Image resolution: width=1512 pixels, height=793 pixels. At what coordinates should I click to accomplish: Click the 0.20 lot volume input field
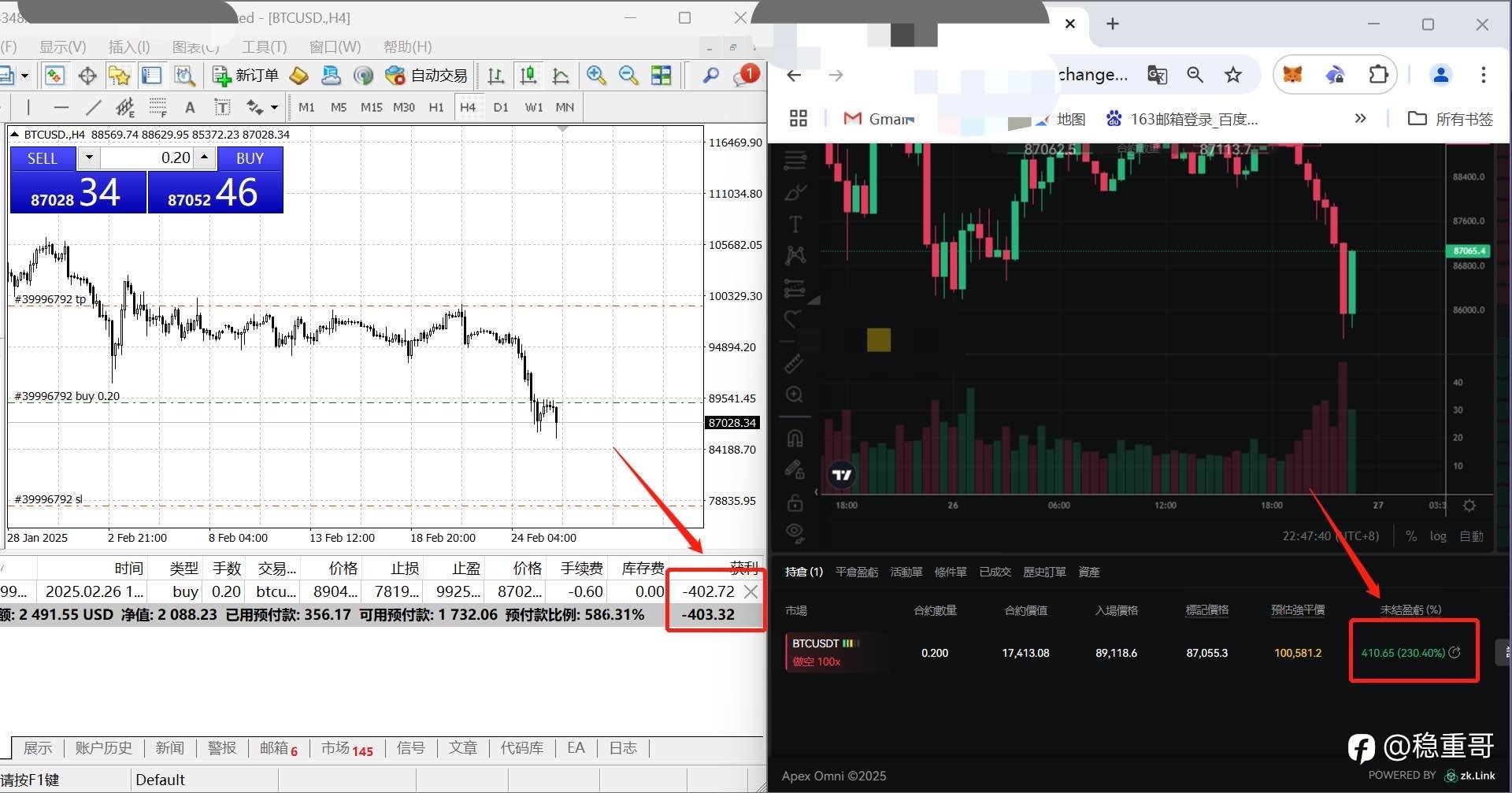pos(147,157)
